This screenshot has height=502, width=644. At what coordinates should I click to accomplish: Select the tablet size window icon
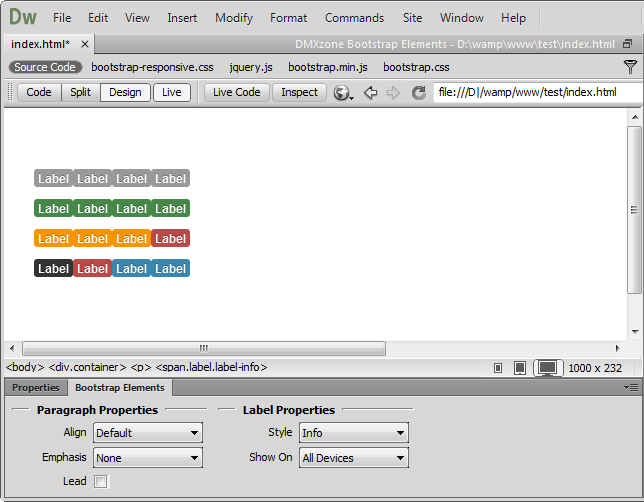520,368
